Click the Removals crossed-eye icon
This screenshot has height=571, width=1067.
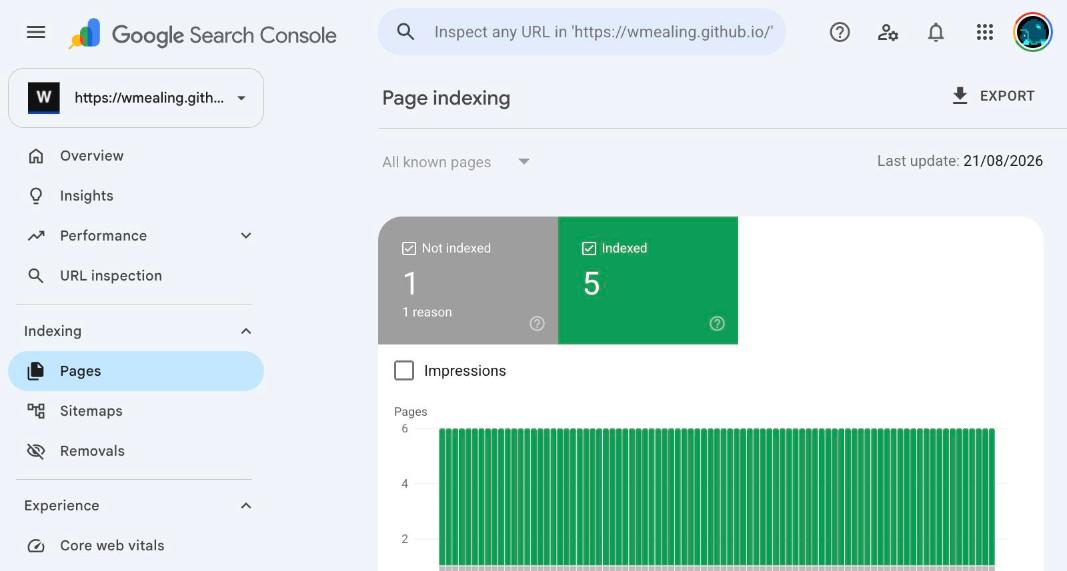(x=36, y=451)
